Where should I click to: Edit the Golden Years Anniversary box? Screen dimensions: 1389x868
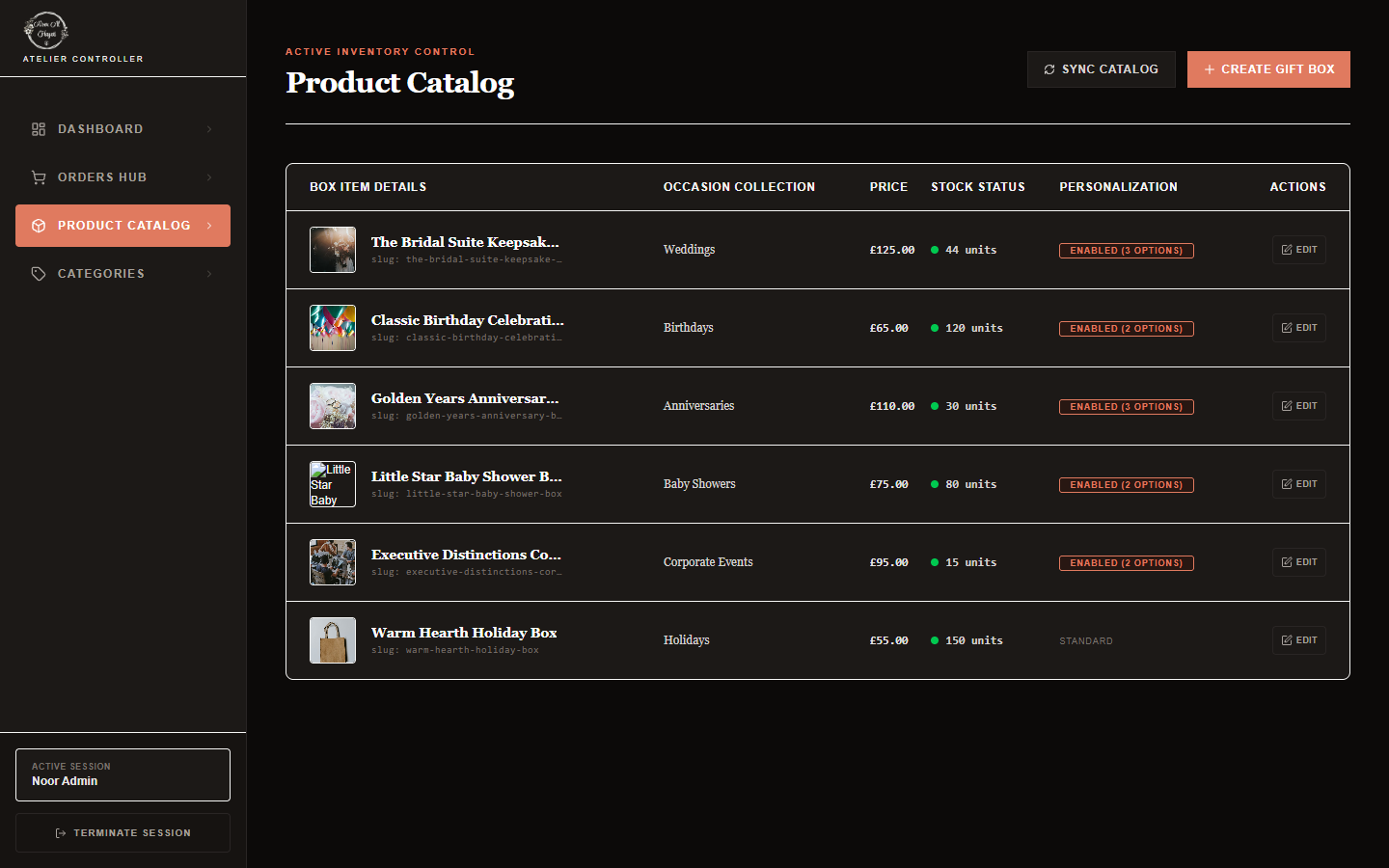1299,406
